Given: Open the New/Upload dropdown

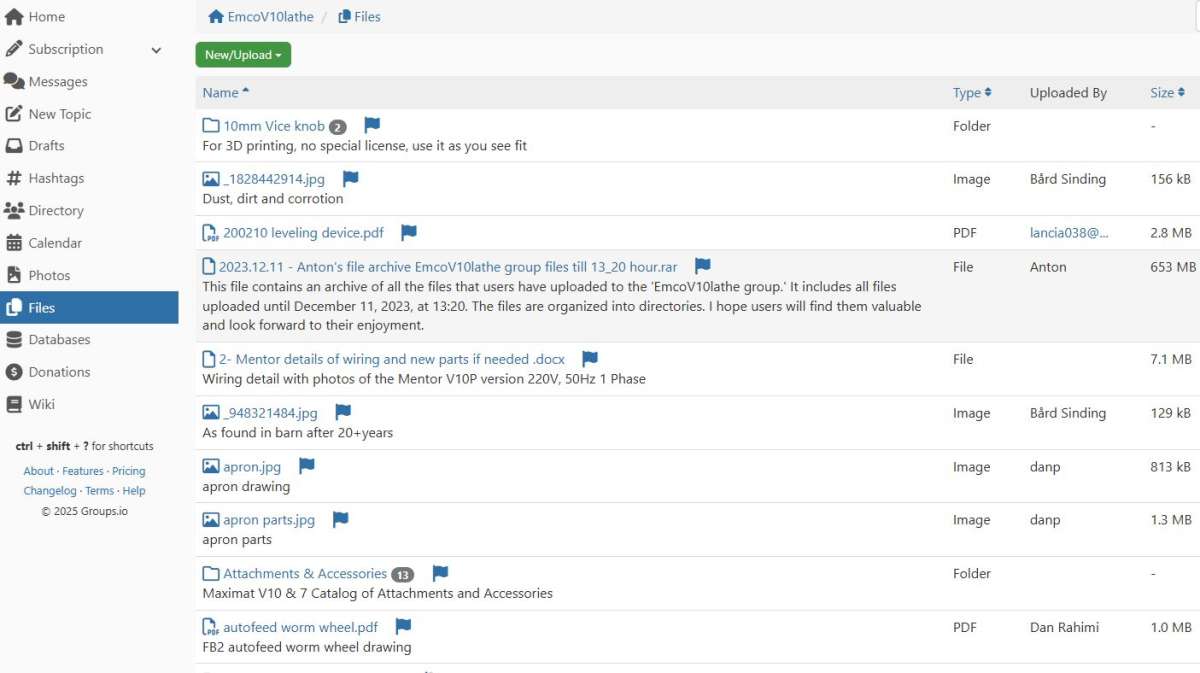Looking at the screenshot, I should [x=243, y=55].
